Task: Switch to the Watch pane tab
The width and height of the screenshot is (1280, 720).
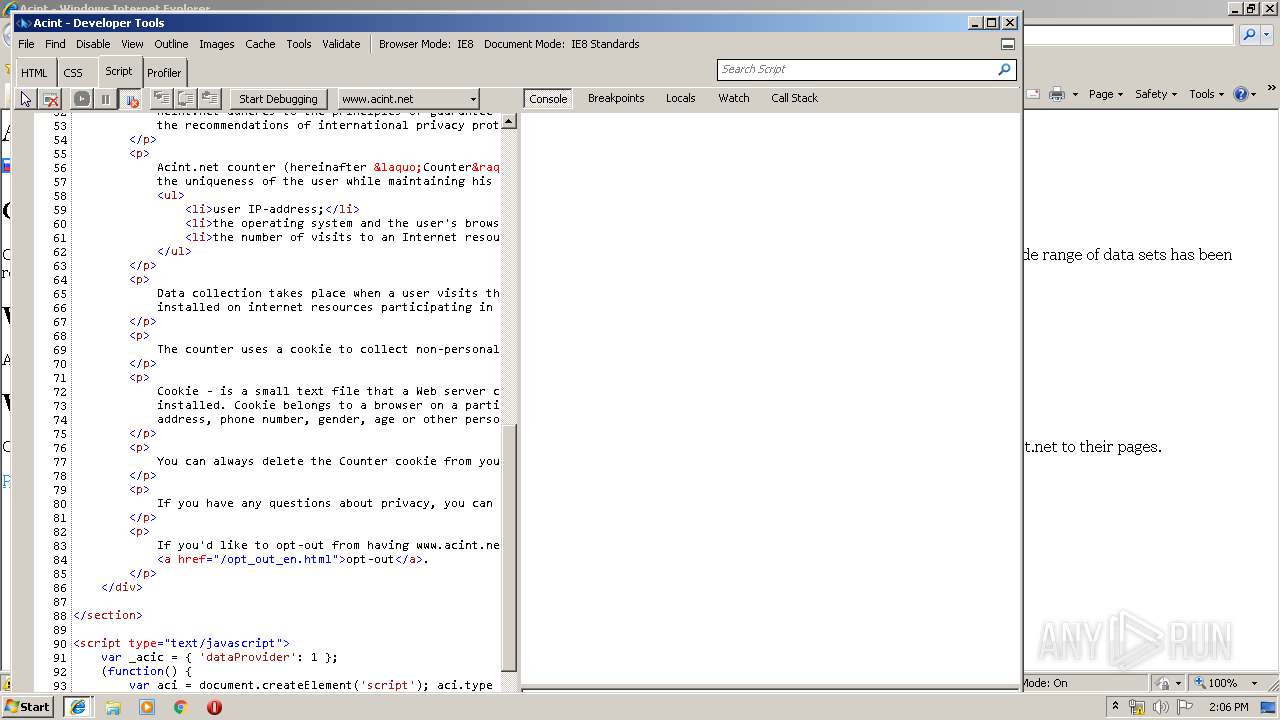Action: (x=734, y=98)
